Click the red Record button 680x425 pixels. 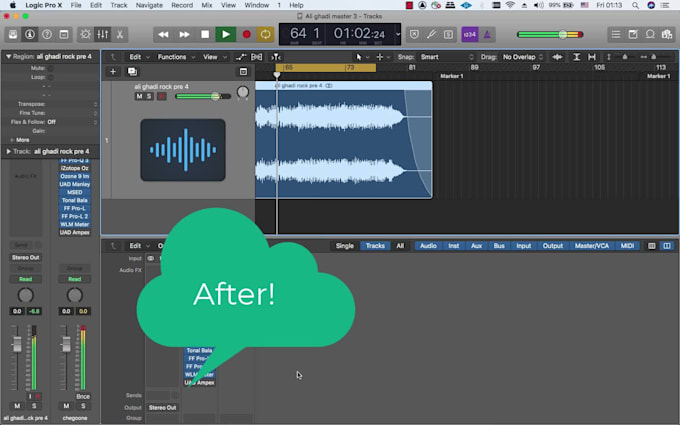point(246,34)
